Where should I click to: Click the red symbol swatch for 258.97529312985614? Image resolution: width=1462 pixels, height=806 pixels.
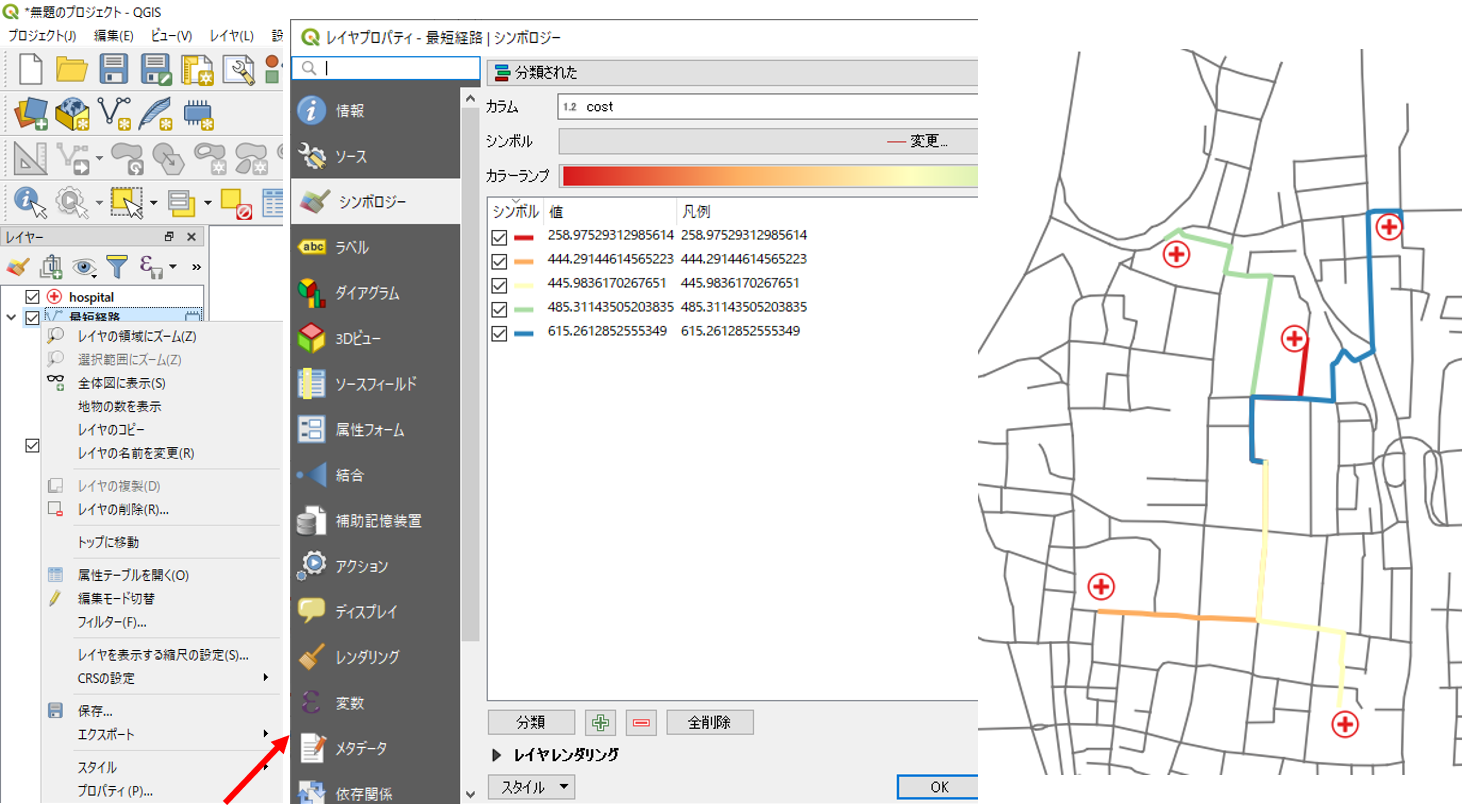click(x=525, y=237)
